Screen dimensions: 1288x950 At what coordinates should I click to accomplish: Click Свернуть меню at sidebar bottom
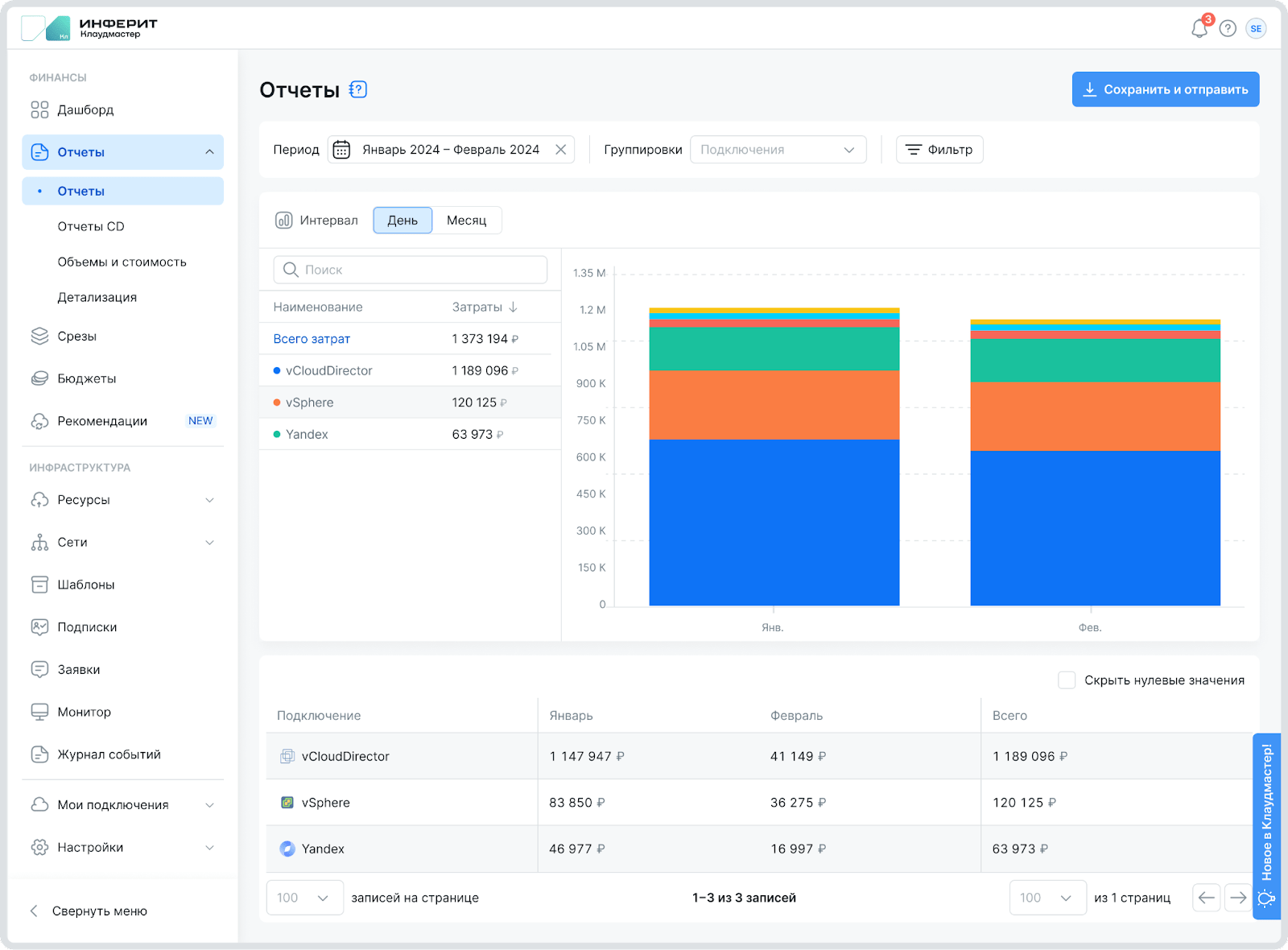tap(89, 911)
